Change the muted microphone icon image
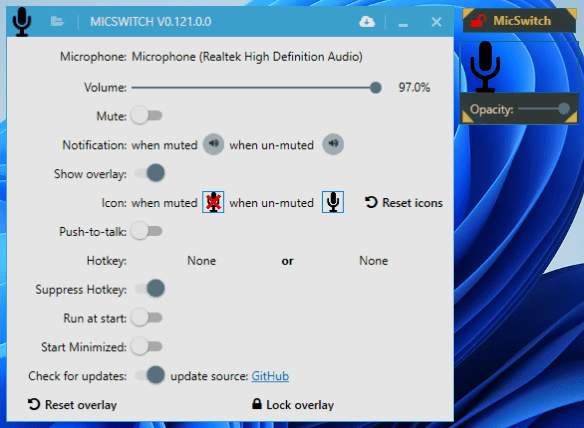This screenshot has width=584, height=428. click(213, 202)
